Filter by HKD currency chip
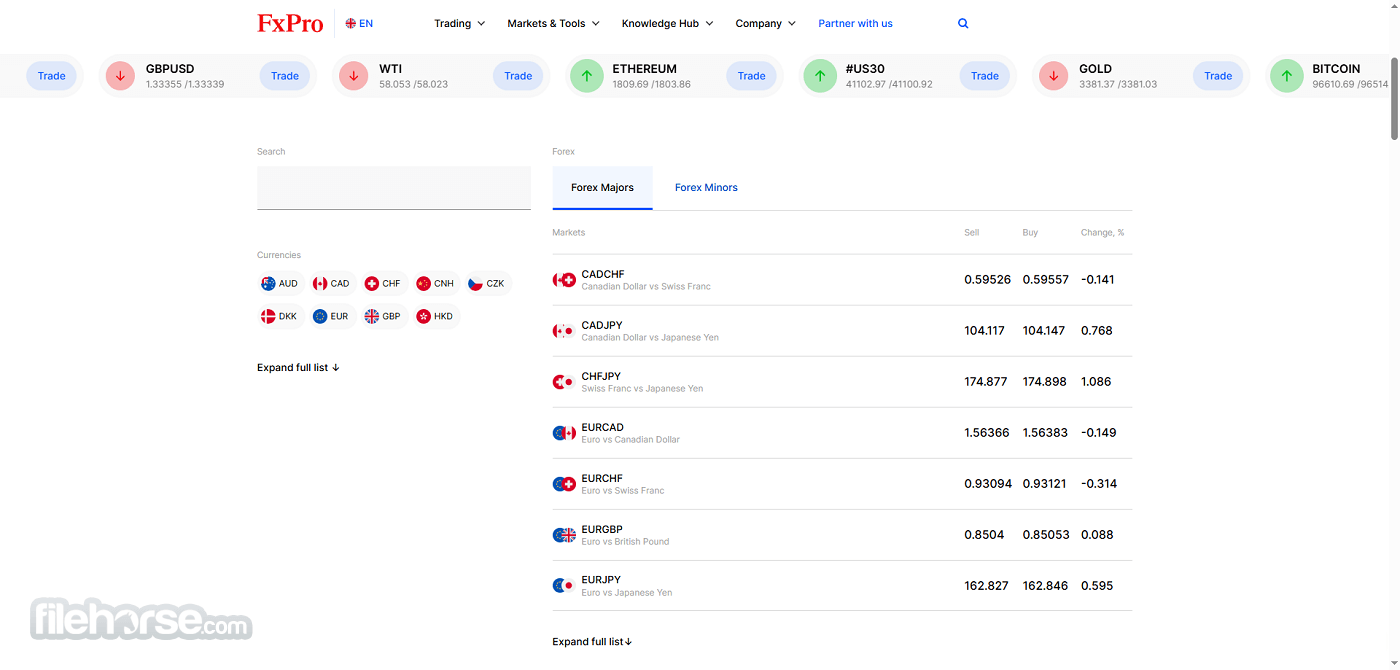Image resolution: width=1400 pixels, height=670 pixels. click(x=436, y=316)
